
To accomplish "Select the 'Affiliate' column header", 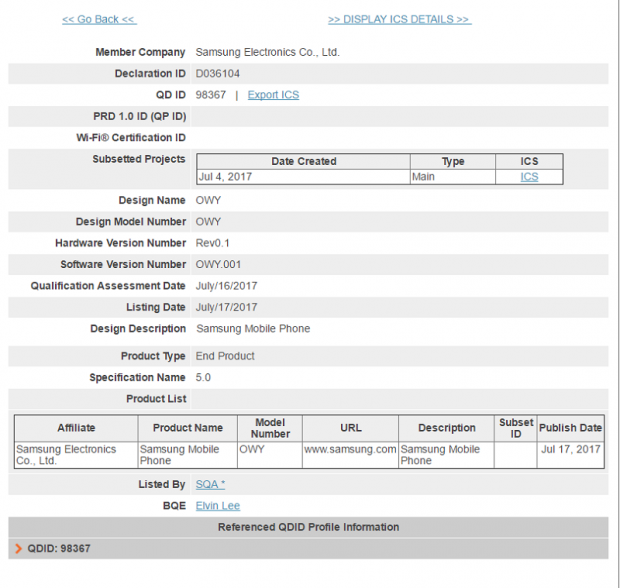I will (x=76, y=428).
